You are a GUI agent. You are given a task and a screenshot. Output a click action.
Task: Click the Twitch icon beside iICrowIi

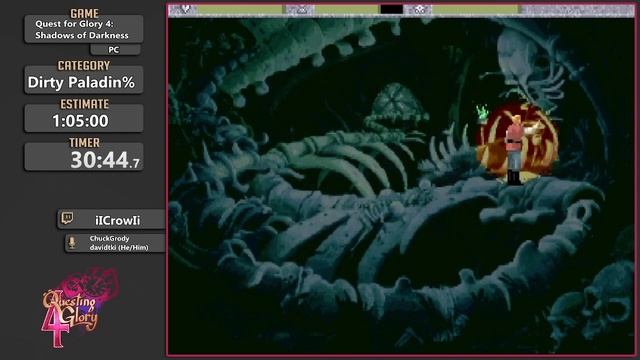pyautogui.click(x=67, y=218)
